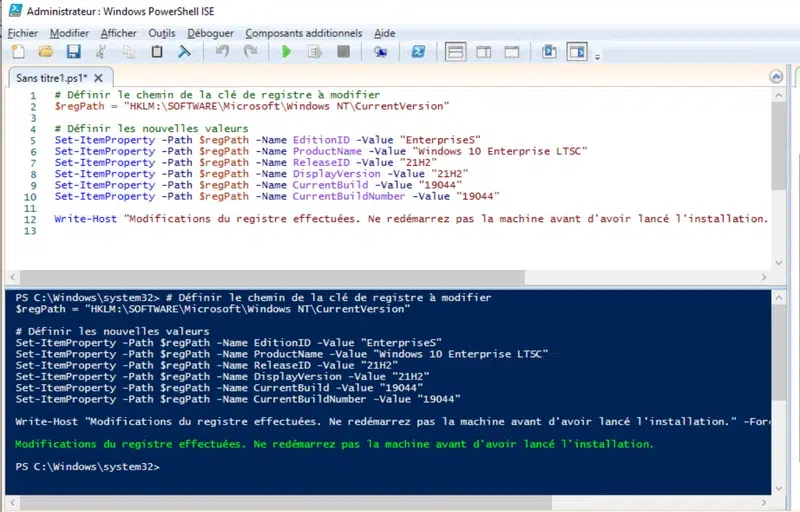Open New Remote PowerShell Tab icon
Screen dimensions: 800x512
[380, 52]
